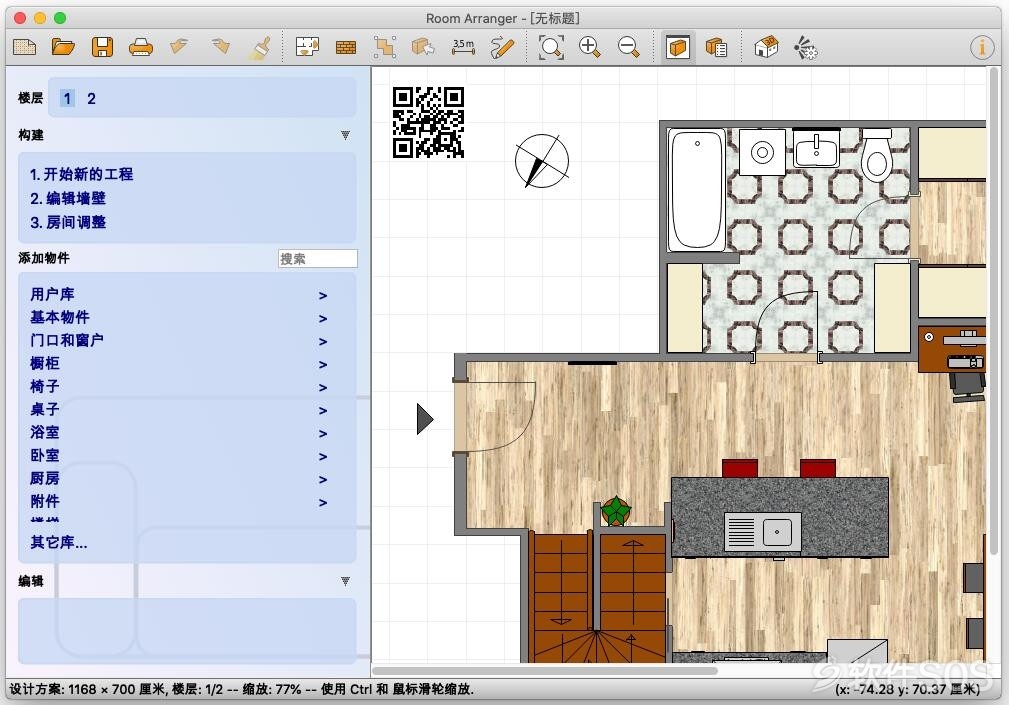This screenshot has width=1009, height=705.
Task: Zoom out with the minus magnifier
Action: (628, 47)
